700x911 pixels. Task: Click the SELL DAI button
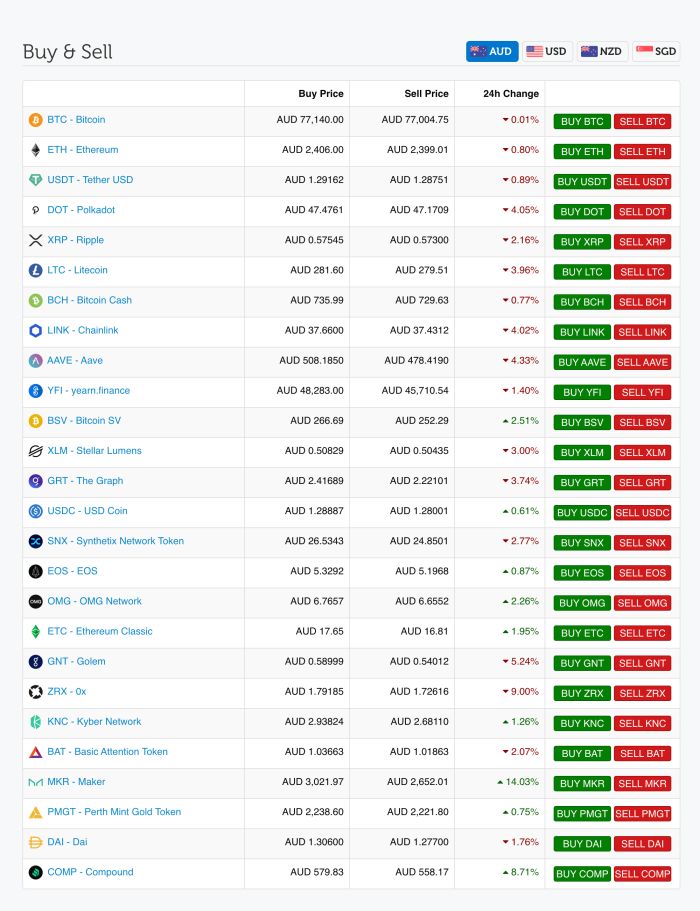[642, 844]
